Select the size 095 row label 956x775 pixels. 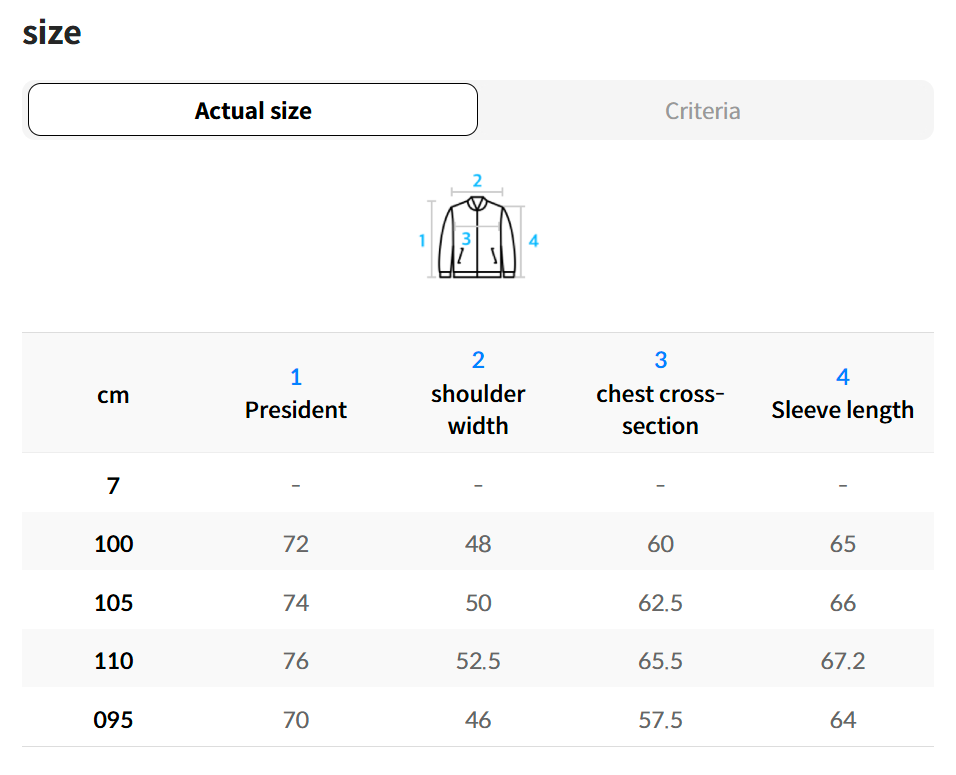point(113,720)
